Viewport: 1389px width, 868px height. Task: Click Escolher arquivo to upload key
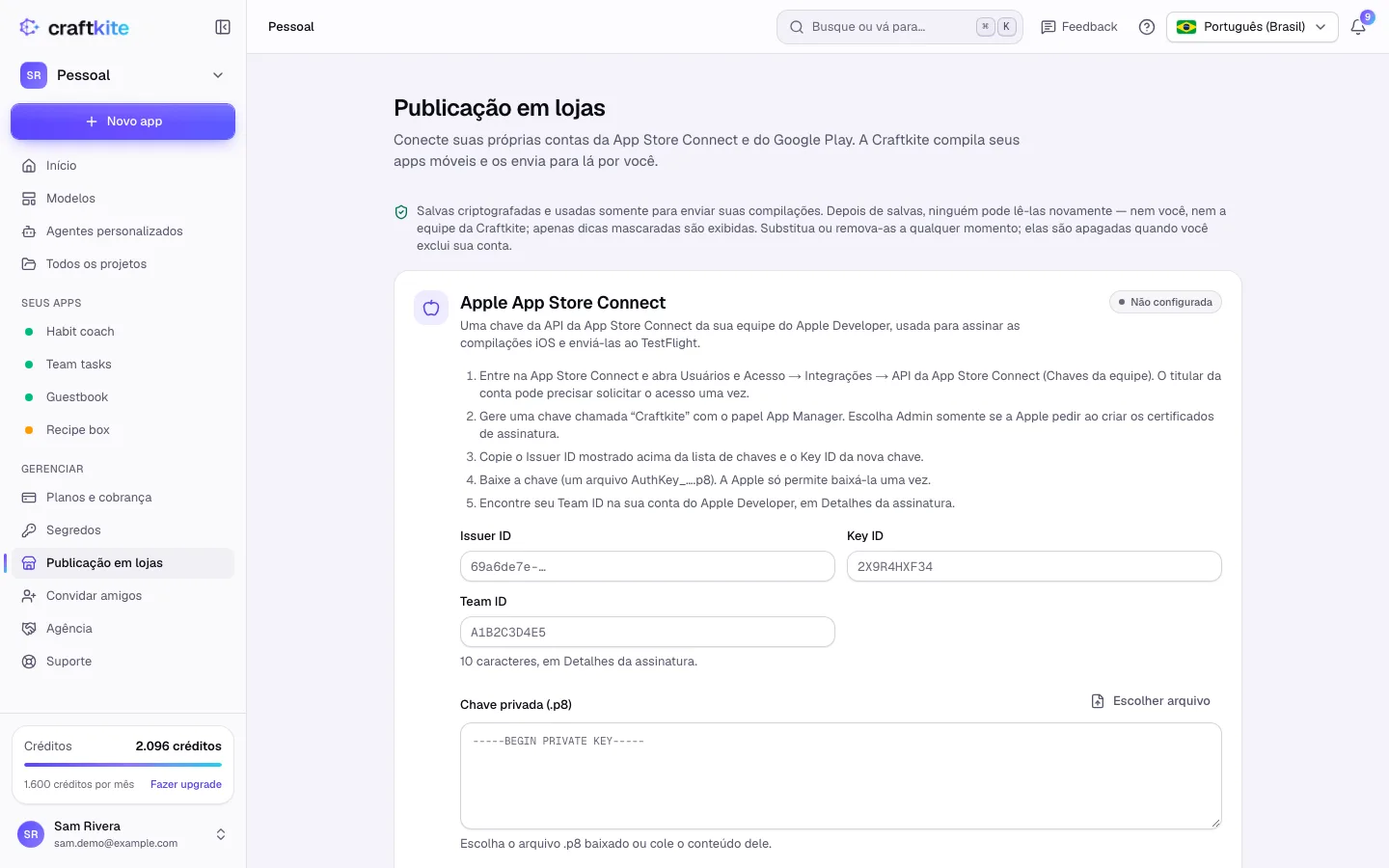(1150, 701)
